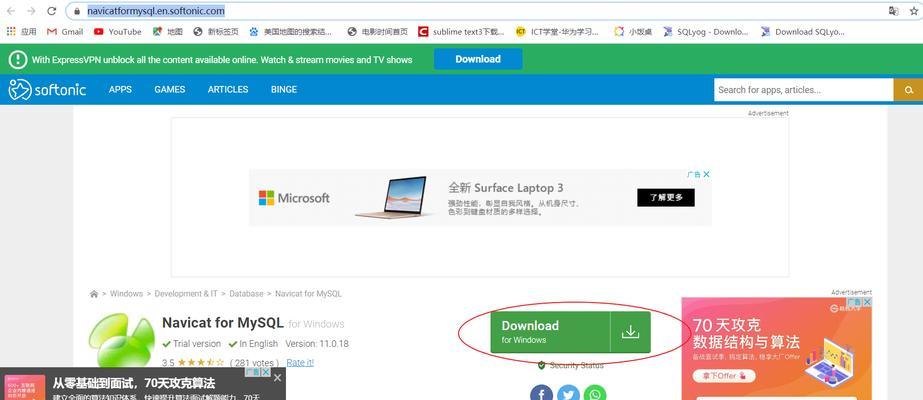Open the Download SQLyo bookmark
923x400 pixels.
click(802, 32)
